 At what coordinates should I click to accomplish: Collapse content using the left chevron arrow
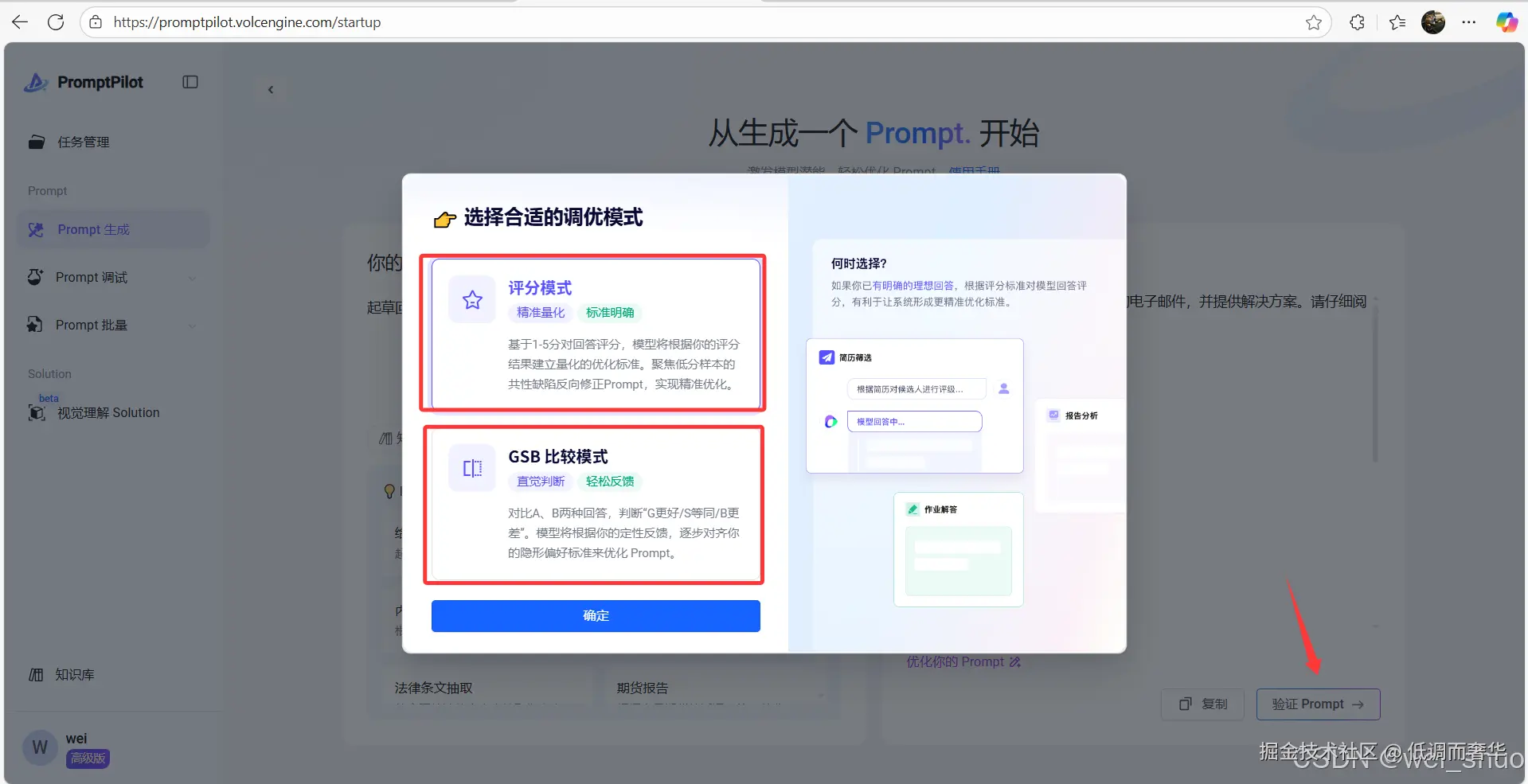(271, 89)
